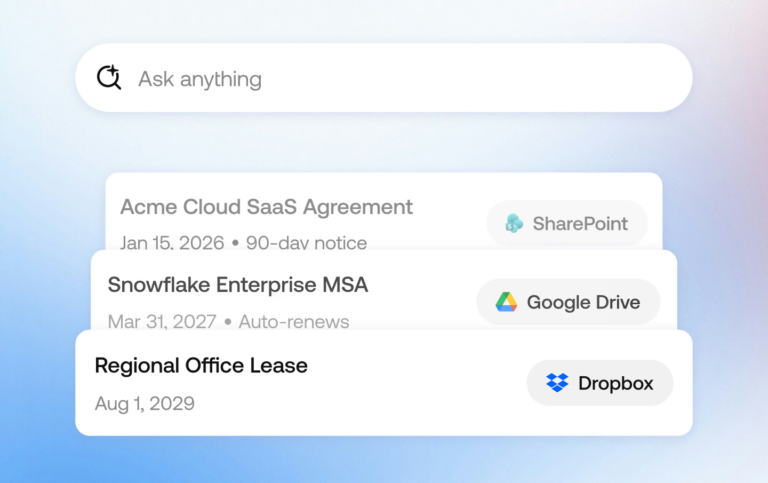Open the Dropbox source badge
Viewport: 768px width, 483px height.
pos(600,383)
